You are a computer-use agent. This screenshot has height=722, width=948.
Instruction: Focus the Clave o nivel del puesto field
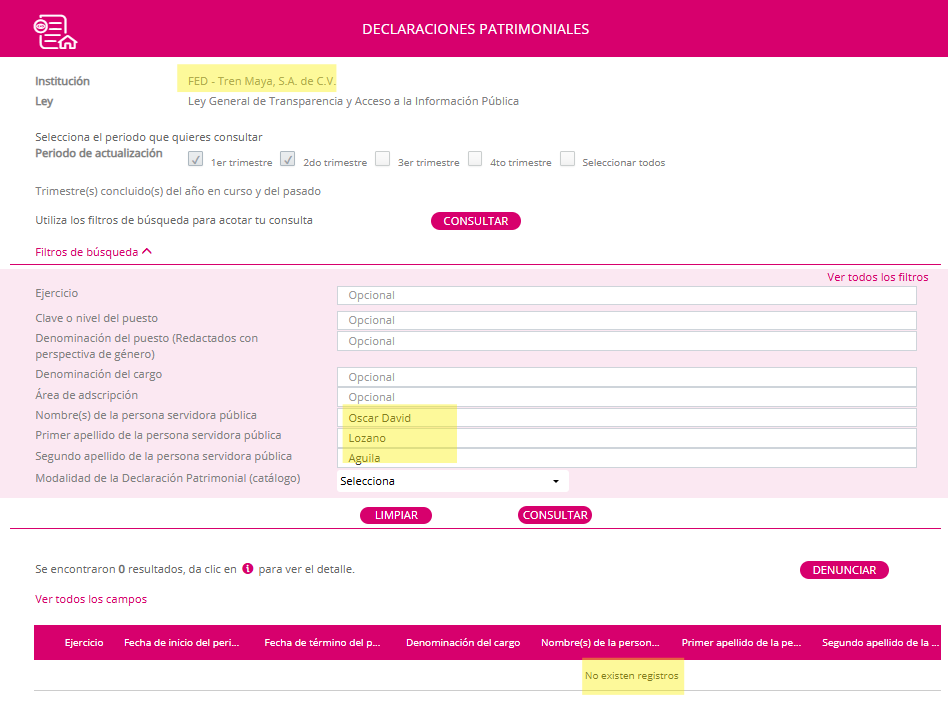[x=626, y=320]
